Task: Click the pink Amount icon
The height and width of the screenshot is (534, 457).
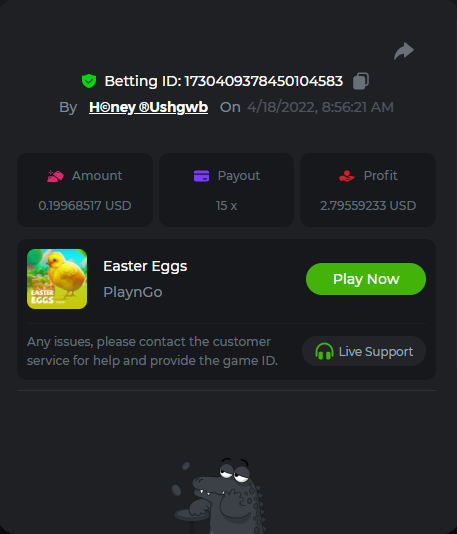Action: (55, 176)
